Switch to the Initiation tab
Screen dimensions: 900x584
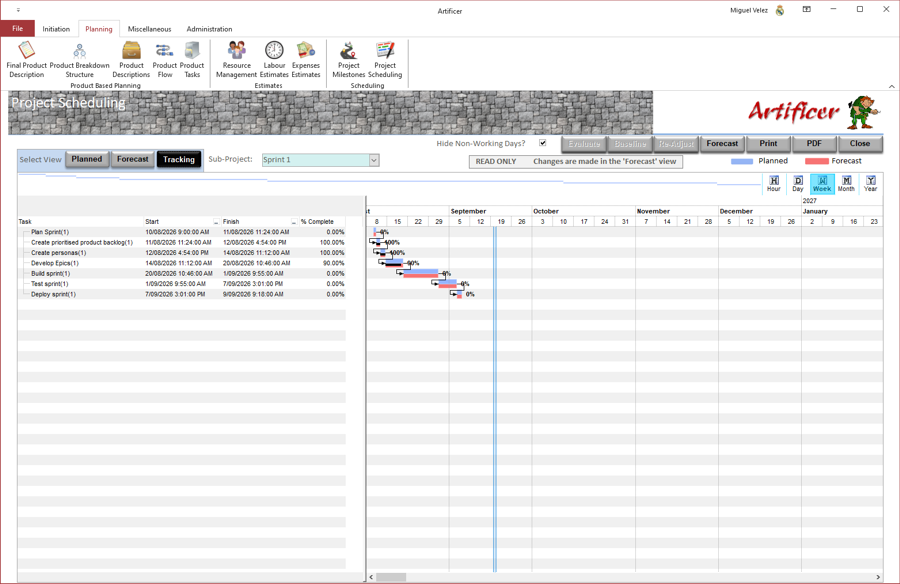click(x=56, y=29)
